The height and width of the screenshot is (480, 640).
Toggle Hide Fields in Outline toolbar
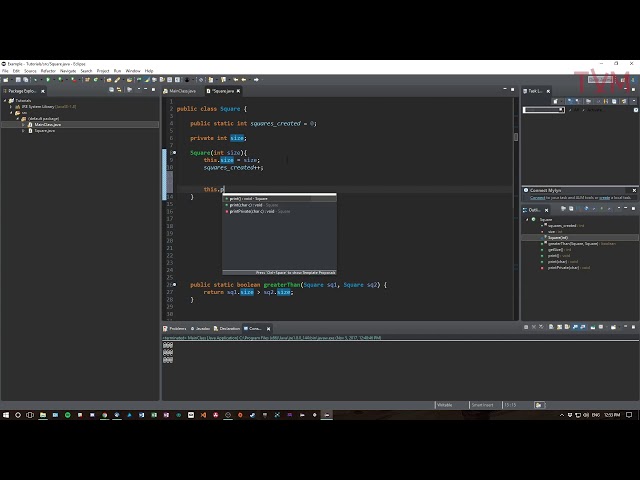click(586, 209)
